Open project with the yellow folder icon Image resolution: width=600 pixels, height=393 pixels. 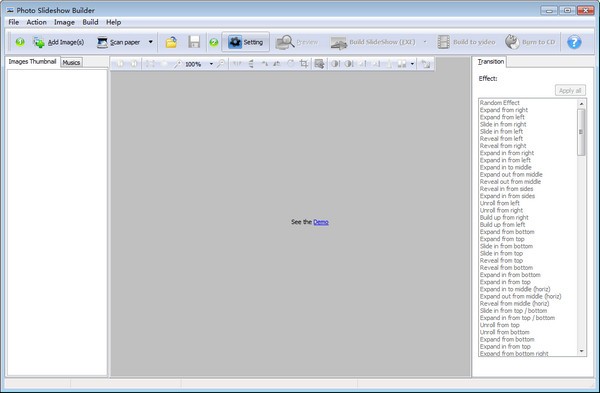[171, 42]
